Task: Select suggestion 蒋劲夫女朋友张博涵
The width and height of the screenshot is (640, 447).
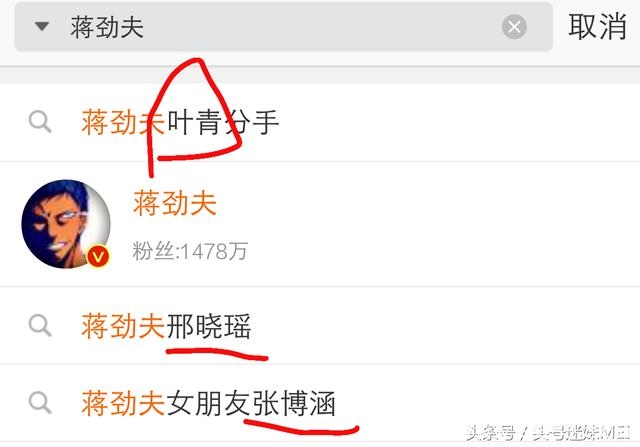Action: coord(320,403)
